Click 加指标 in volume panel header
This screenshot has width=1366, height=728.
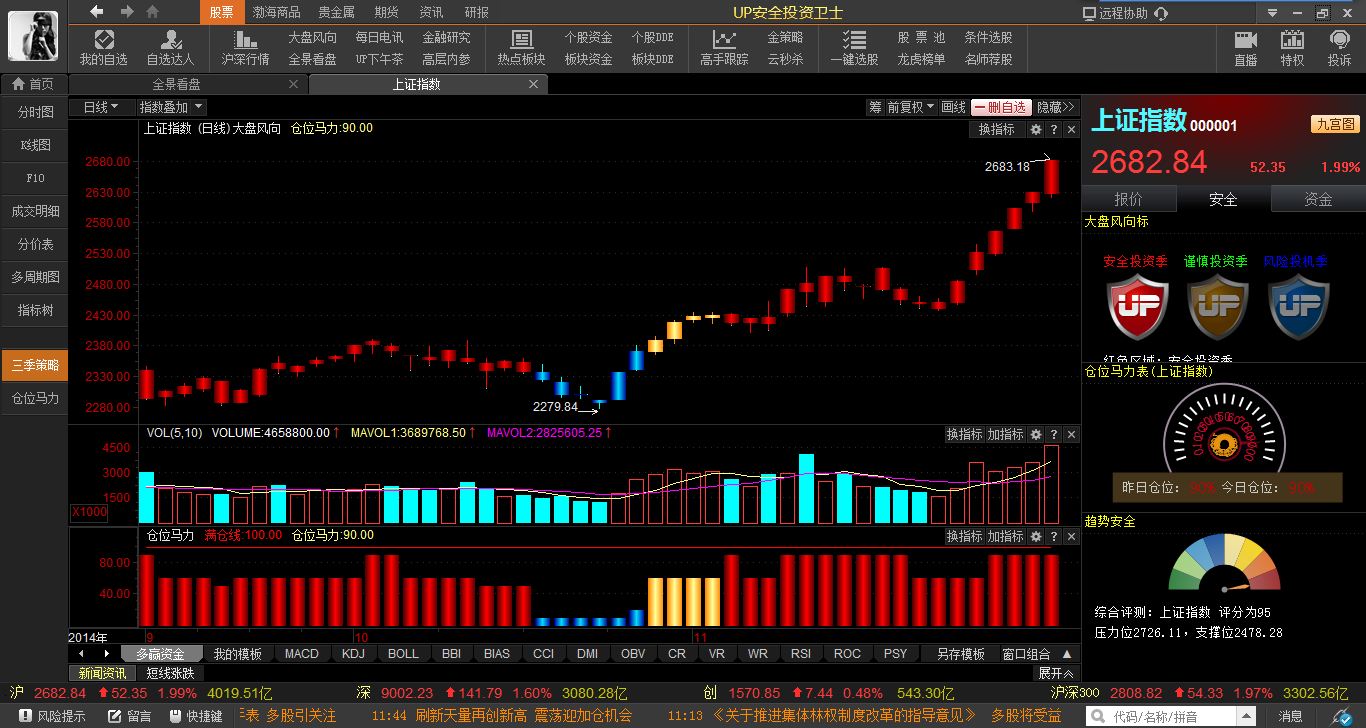(1006, 435)
